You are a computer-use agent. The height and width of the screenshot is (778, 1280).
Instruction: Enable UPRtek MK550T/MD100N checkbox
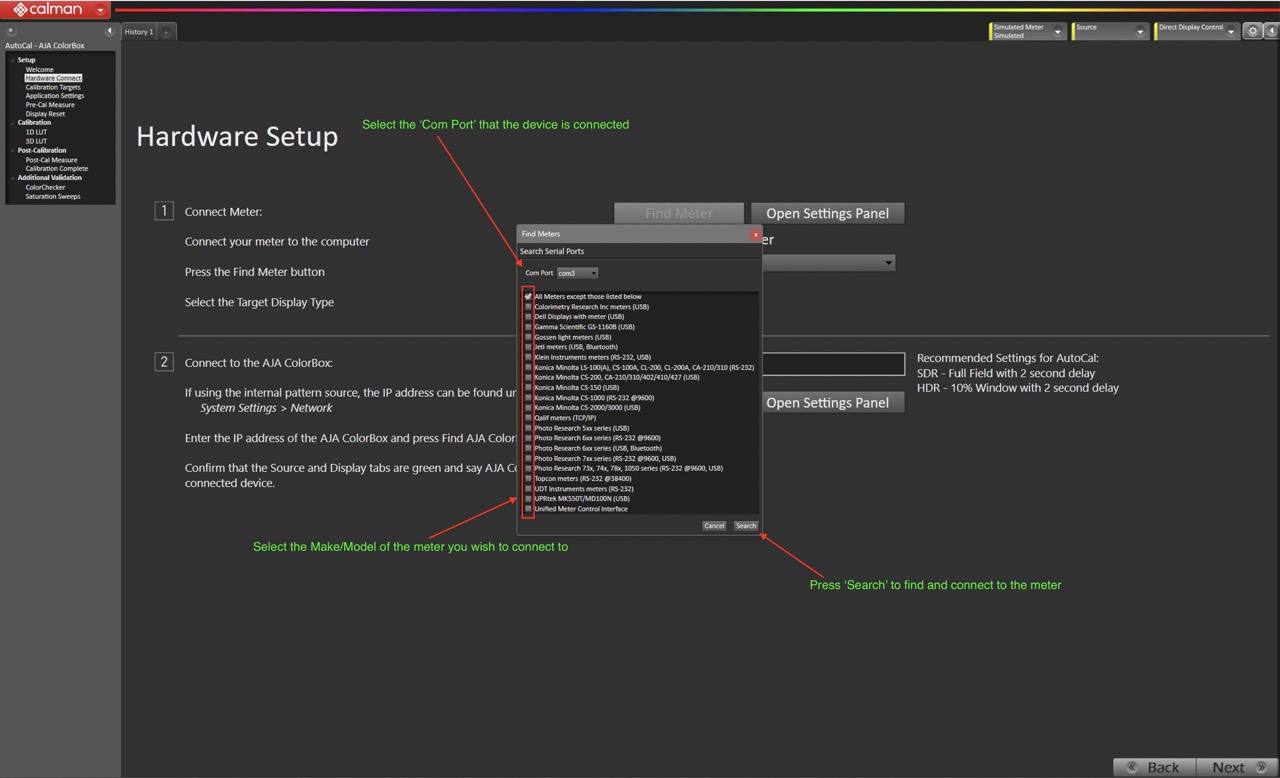tap(528, 498)
